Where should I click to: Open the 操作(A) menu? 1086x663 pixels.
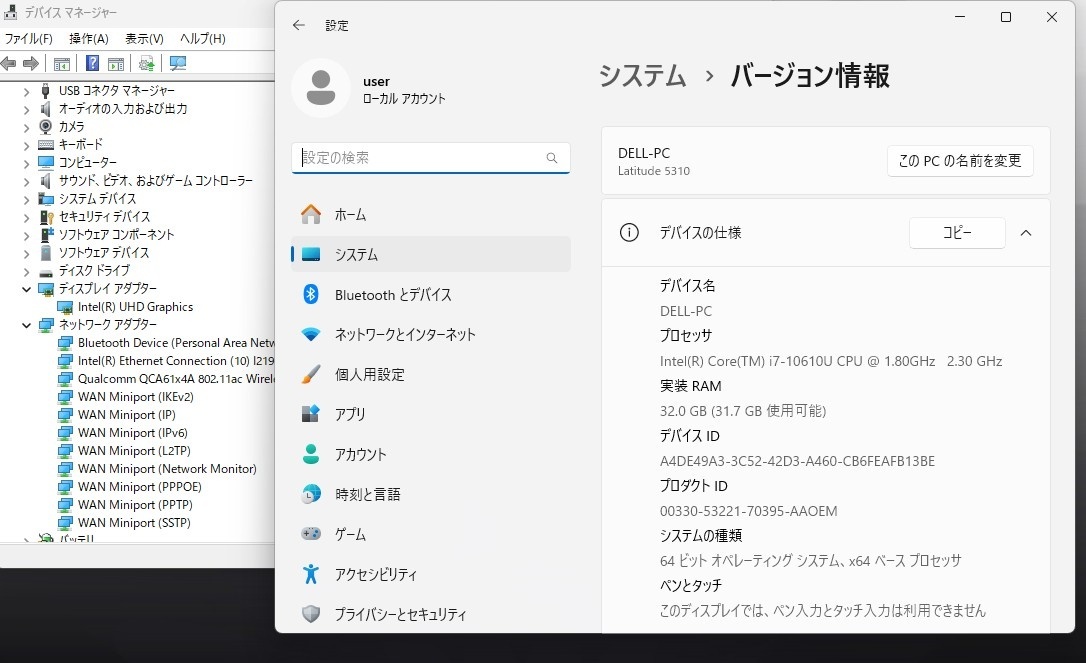click(x=89, y=39)
